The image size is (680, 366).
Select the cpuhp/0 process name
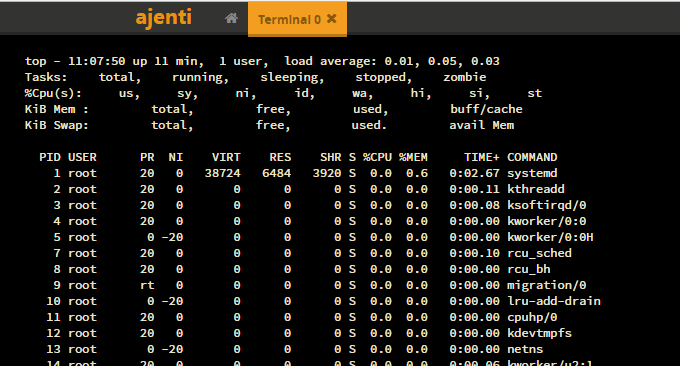tap(532, 317)
